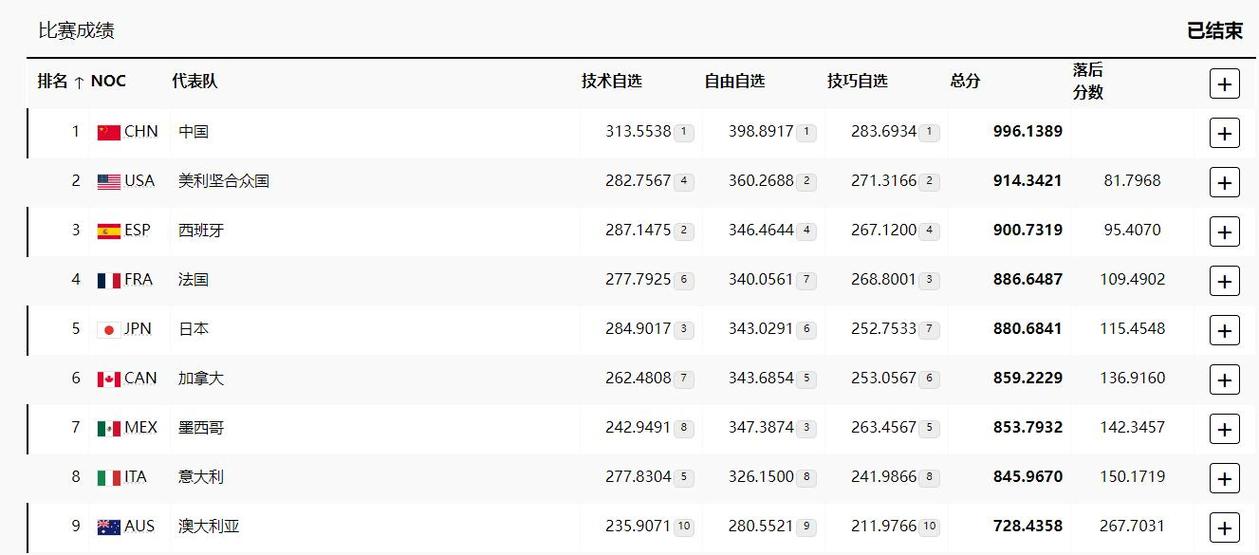Viewport: 1259px width, 555px height.
Task: Expand France row details
Action: pos(1224,281)
